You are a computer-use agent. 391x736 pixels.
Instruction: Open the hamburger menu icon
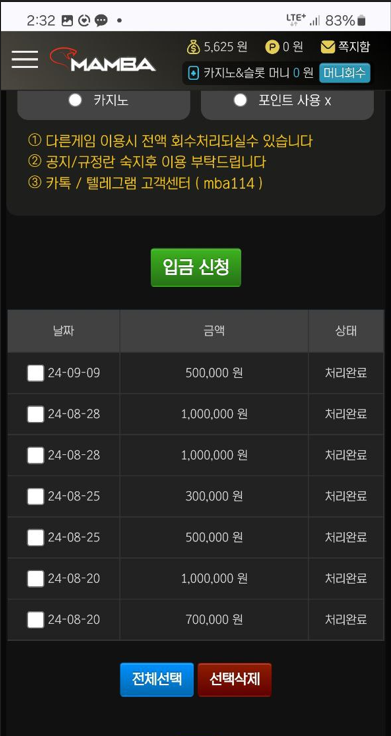point(25,59)
